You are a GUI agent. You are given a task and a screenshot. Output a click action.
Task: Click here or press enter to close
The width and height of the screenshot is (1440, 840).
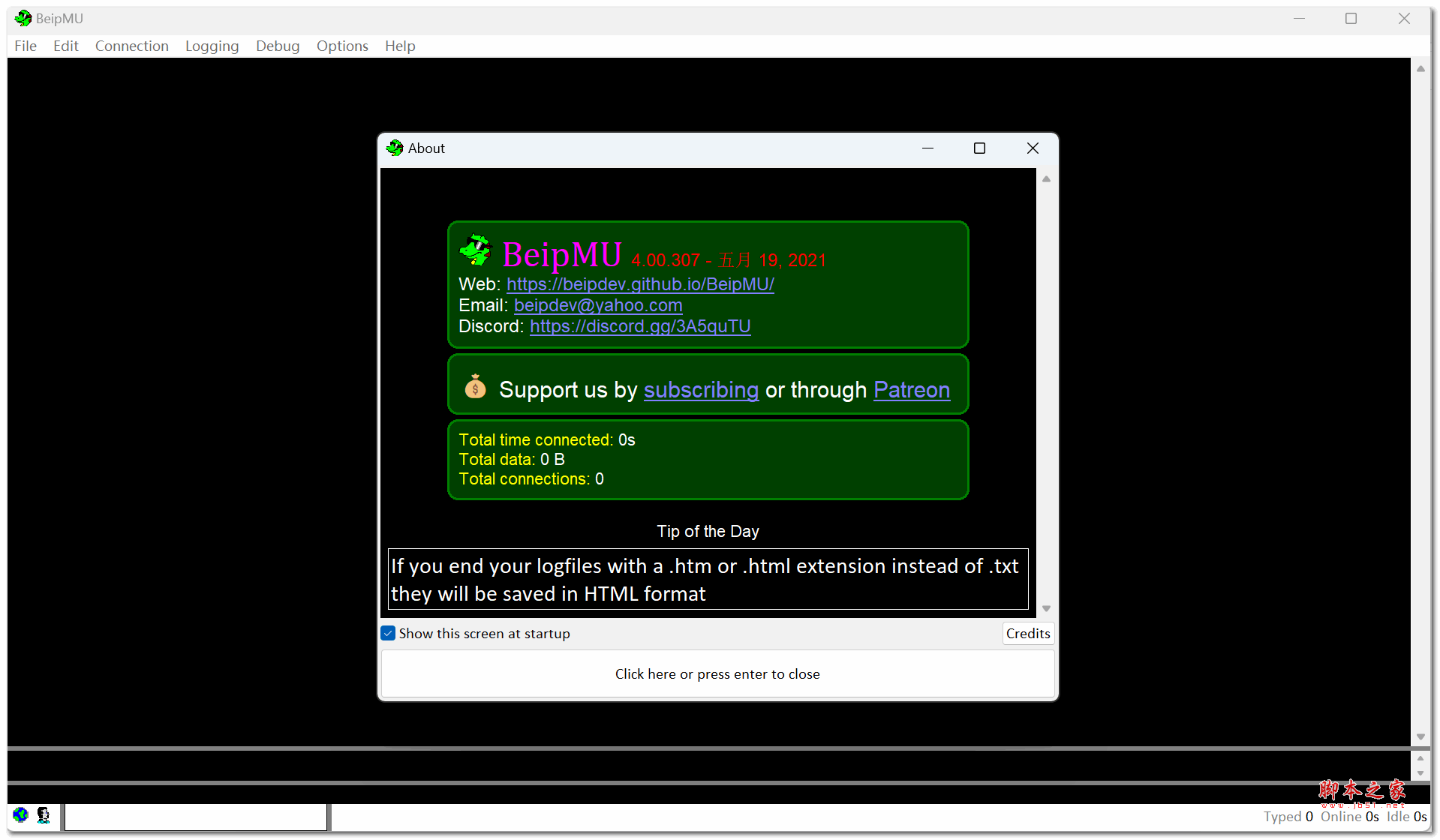click(x=717, y=673)
